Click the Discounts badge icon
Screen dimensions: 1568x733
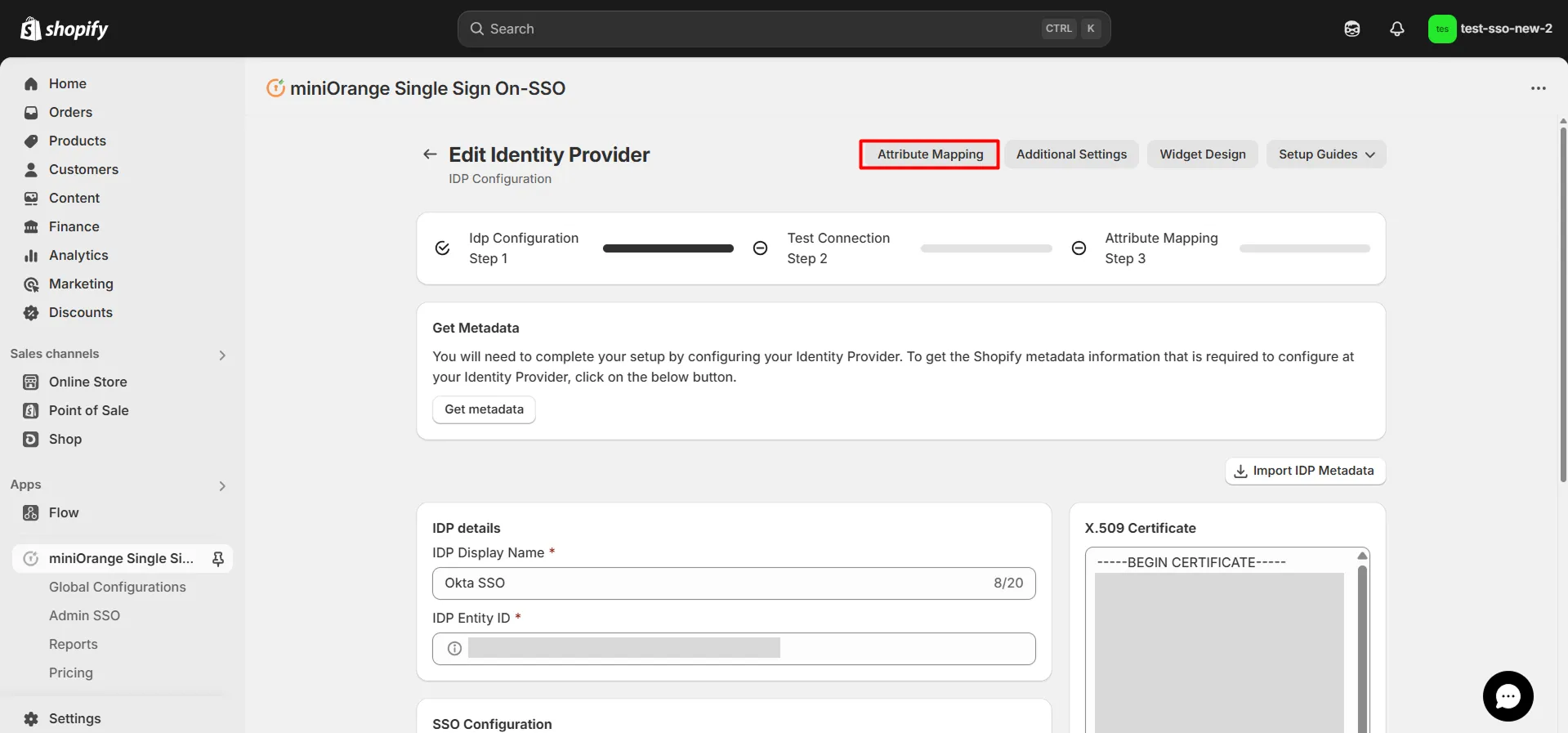click(31, 312)
